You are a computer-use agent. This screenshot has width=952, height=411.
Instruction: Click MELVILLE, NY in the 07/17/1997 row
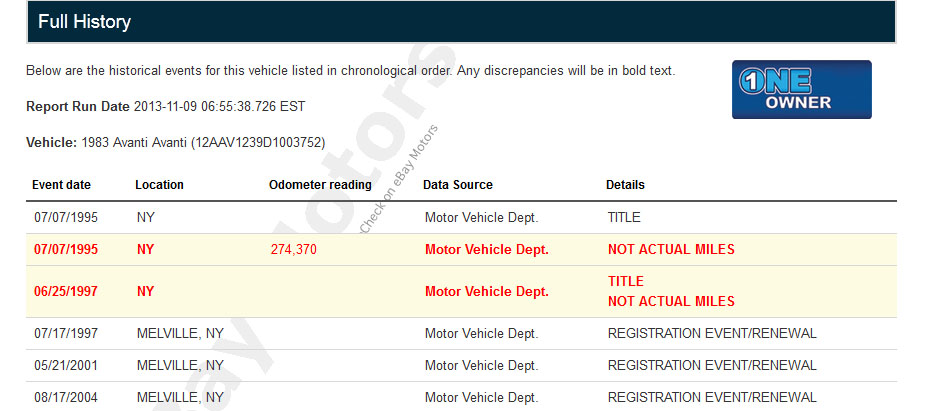[x=180, y=334]
